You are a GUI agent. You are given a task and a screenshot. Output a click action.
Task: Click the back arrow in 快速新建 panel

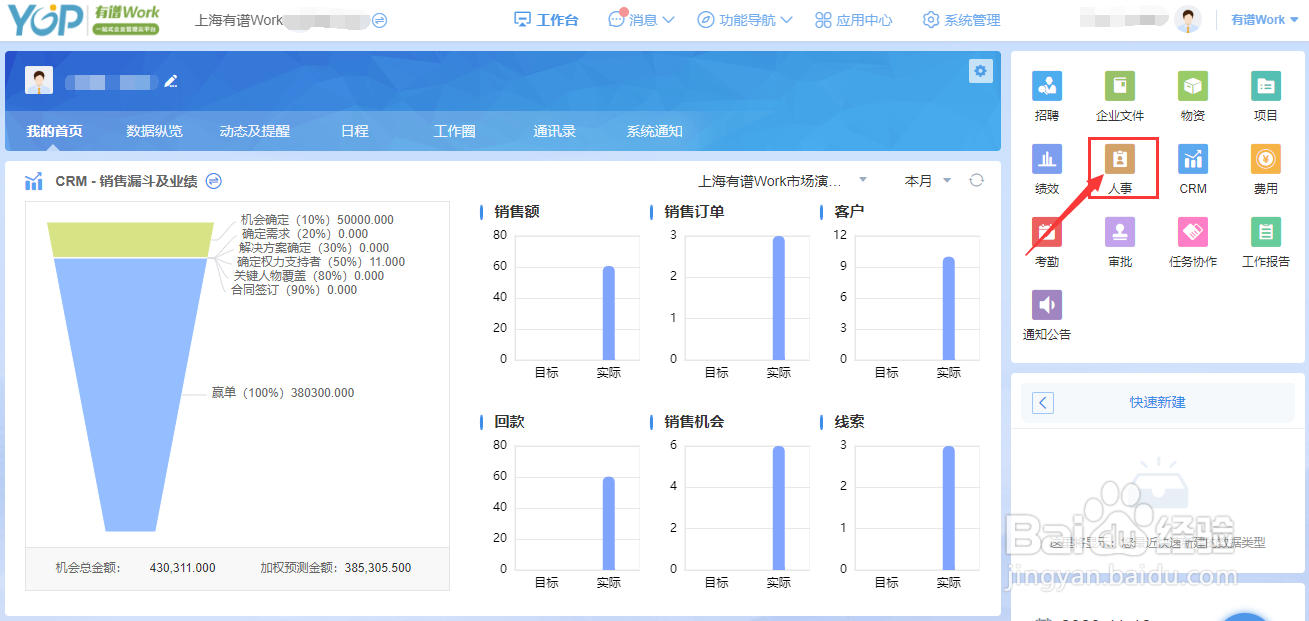[x=1043, y=402]
